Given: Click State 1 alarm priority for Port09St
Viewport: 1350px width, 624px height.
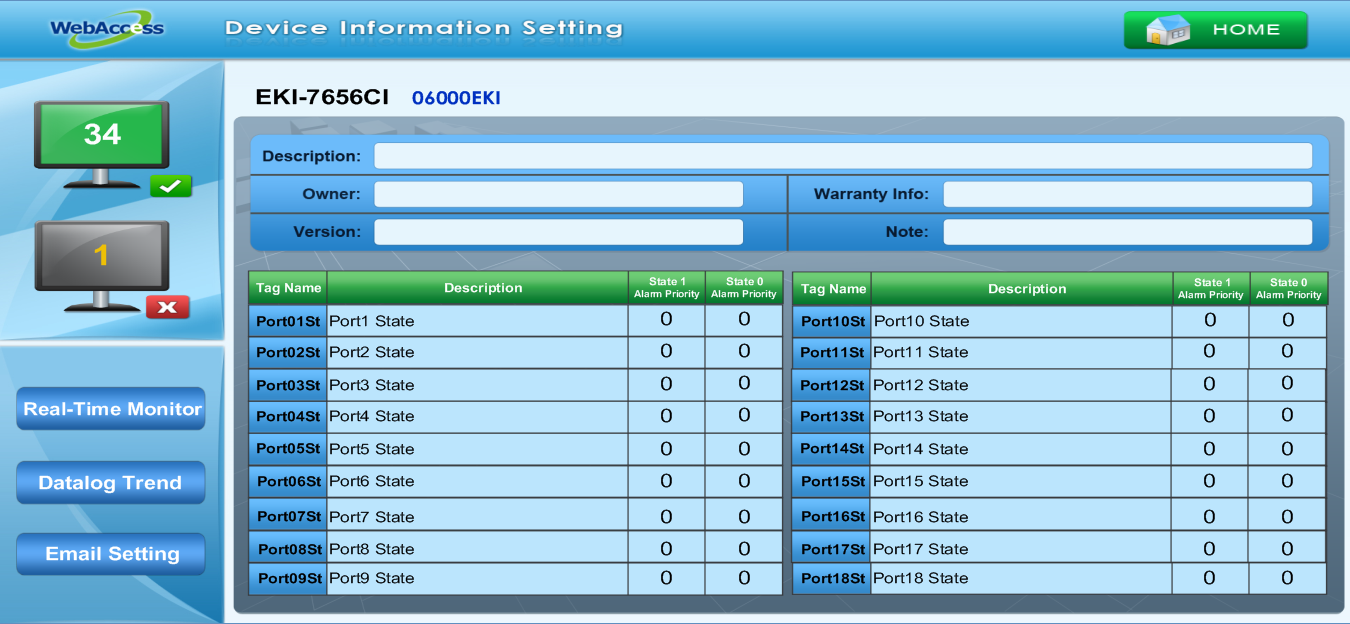Looking at the screenshot, I should pos(666,578).
